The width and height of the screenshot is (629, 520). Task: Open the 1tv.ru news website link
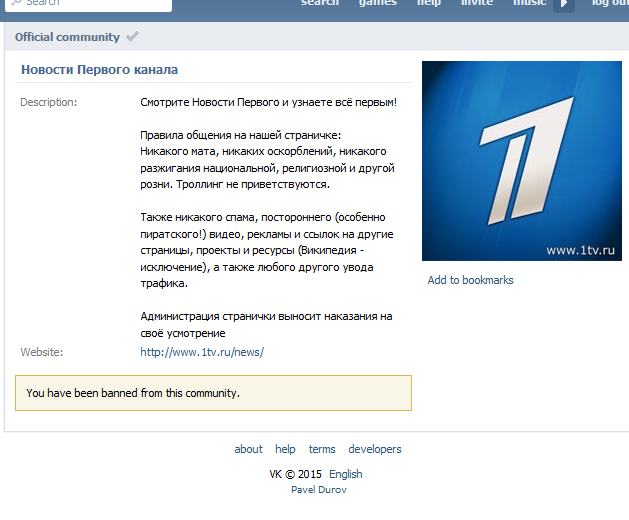[x=202, y=352]
